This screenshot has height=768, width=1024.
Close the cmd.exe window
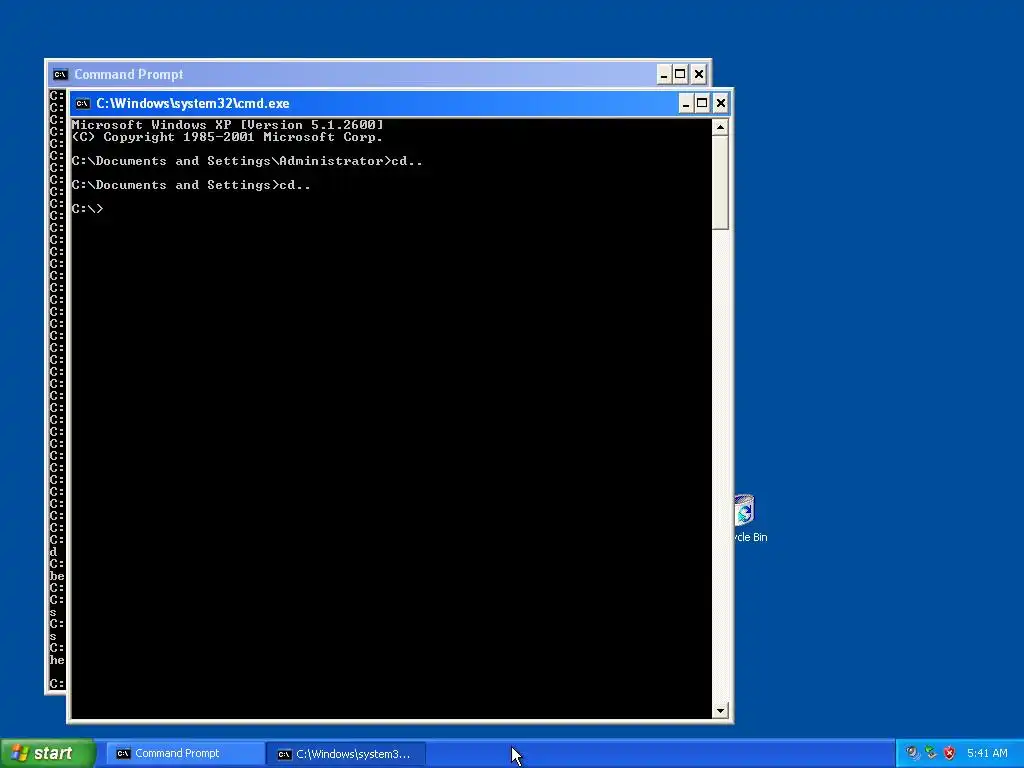pyautogui.click(x=720, y=103)
